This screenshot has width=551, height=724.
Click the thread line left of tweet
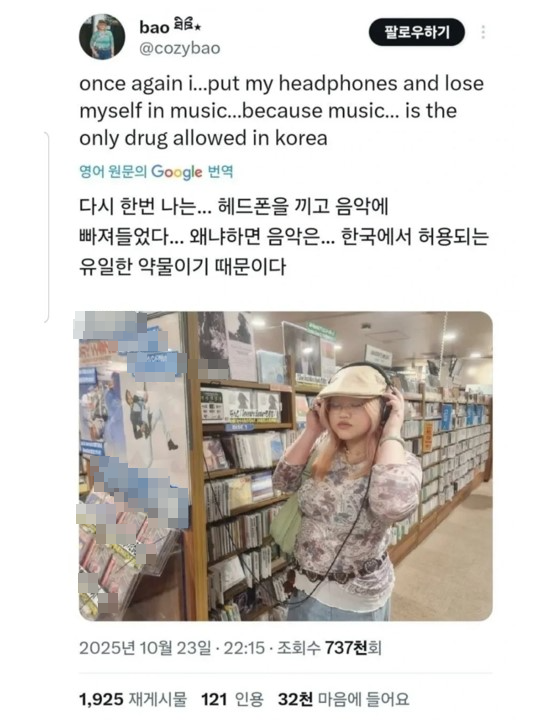[47, 227]
